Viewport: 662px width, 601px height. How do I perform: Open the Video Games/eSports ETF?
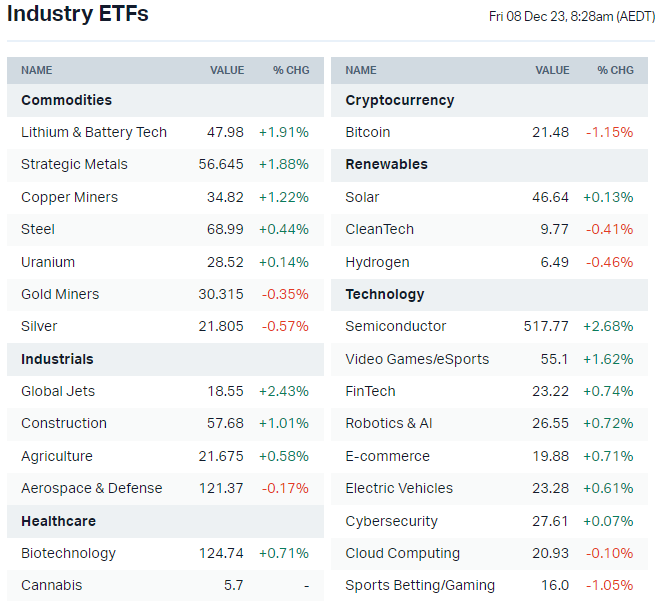pos(417,359)
